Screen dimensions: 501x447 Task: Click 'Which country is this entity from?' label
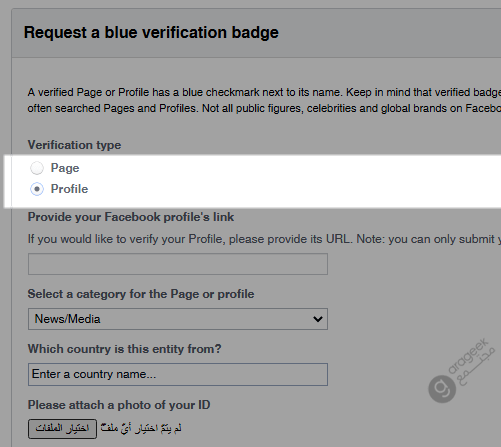click(124, 349)
